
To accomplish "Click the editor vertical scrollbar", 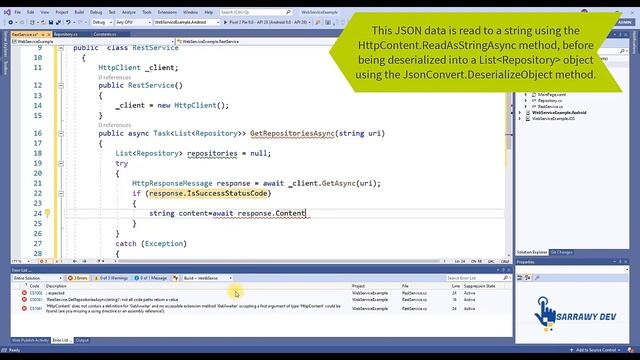I will coord(509,151).
